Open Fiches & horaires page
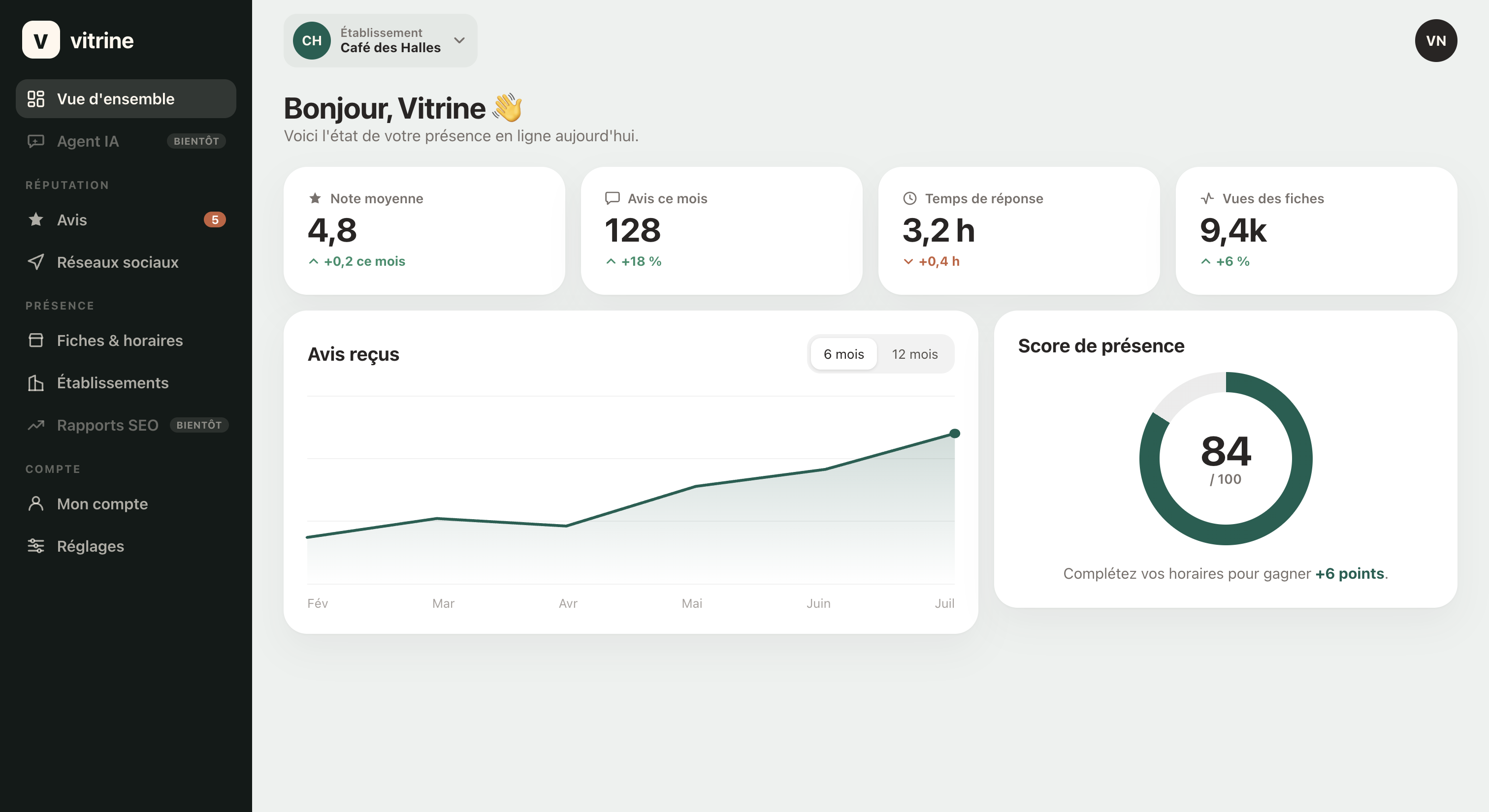 126,340
